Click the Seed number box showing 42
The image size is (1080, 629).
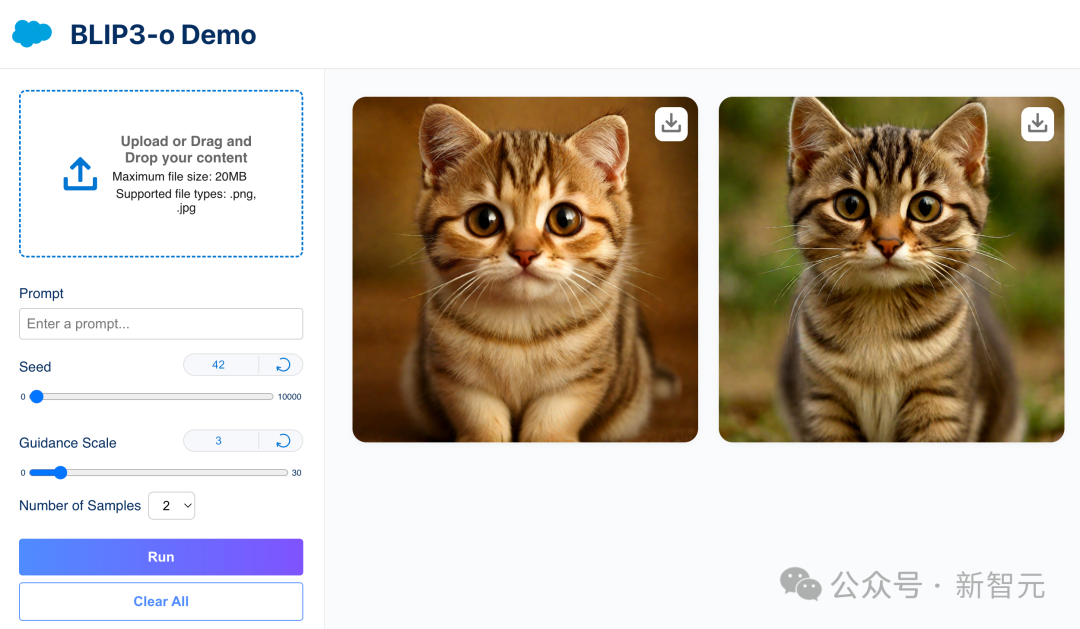pyautogui.click(x=220, y=365)
